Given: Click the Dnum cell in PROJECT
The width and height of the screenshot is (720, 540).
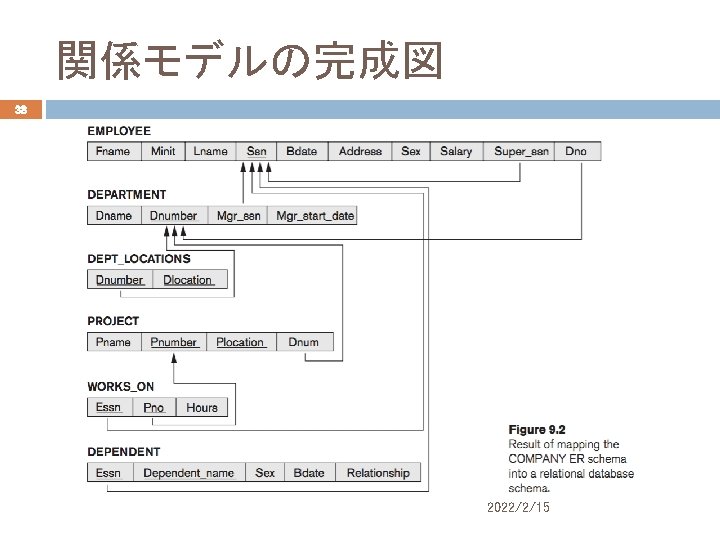Looking at the screenshot, I should (x=305, y=342).
